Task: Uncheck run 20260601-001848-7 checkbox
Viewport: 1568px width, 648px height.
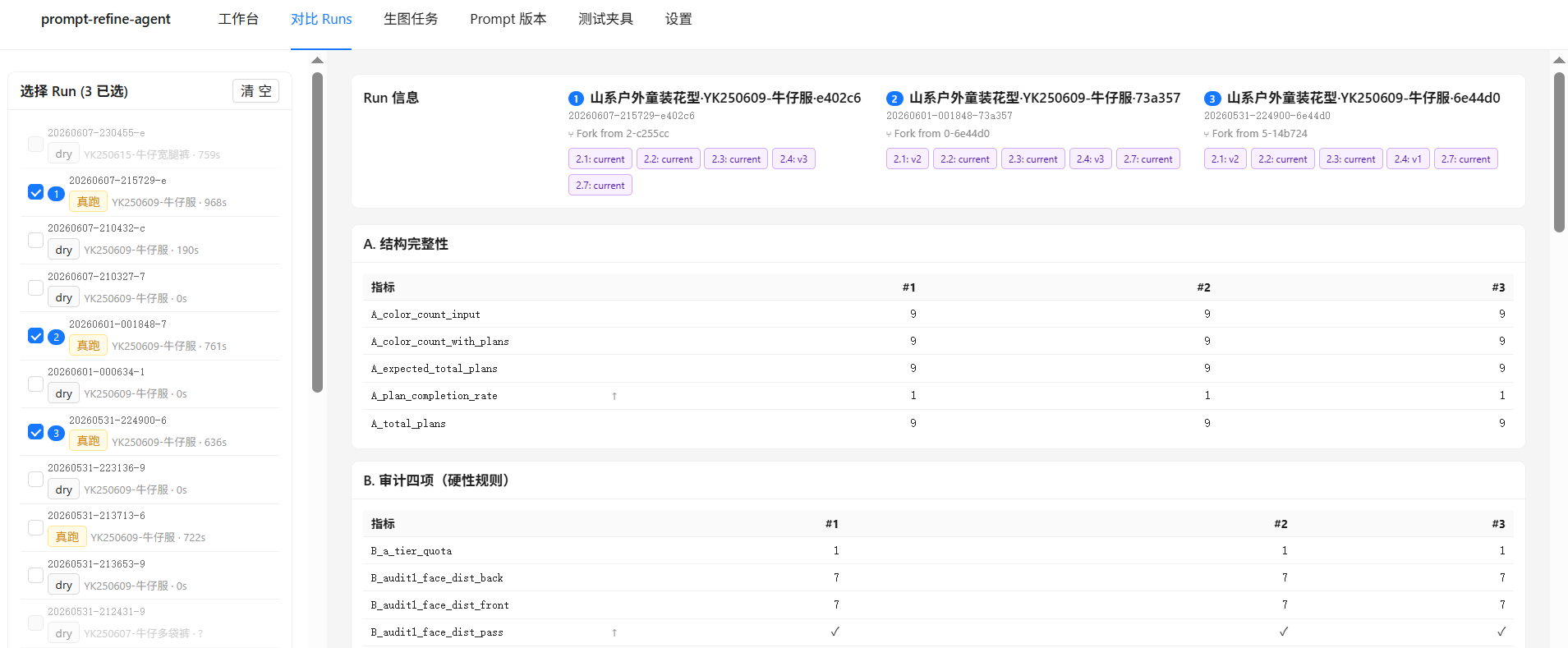Action: [35, 336]
